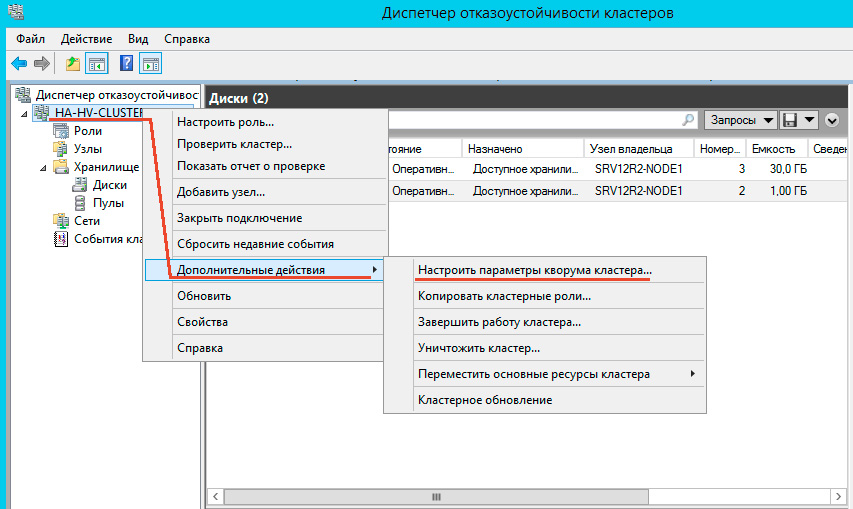This screenshot has width=853, height=509.
Task: Click the magnifier icon in search box
Action: click(688, 120)
